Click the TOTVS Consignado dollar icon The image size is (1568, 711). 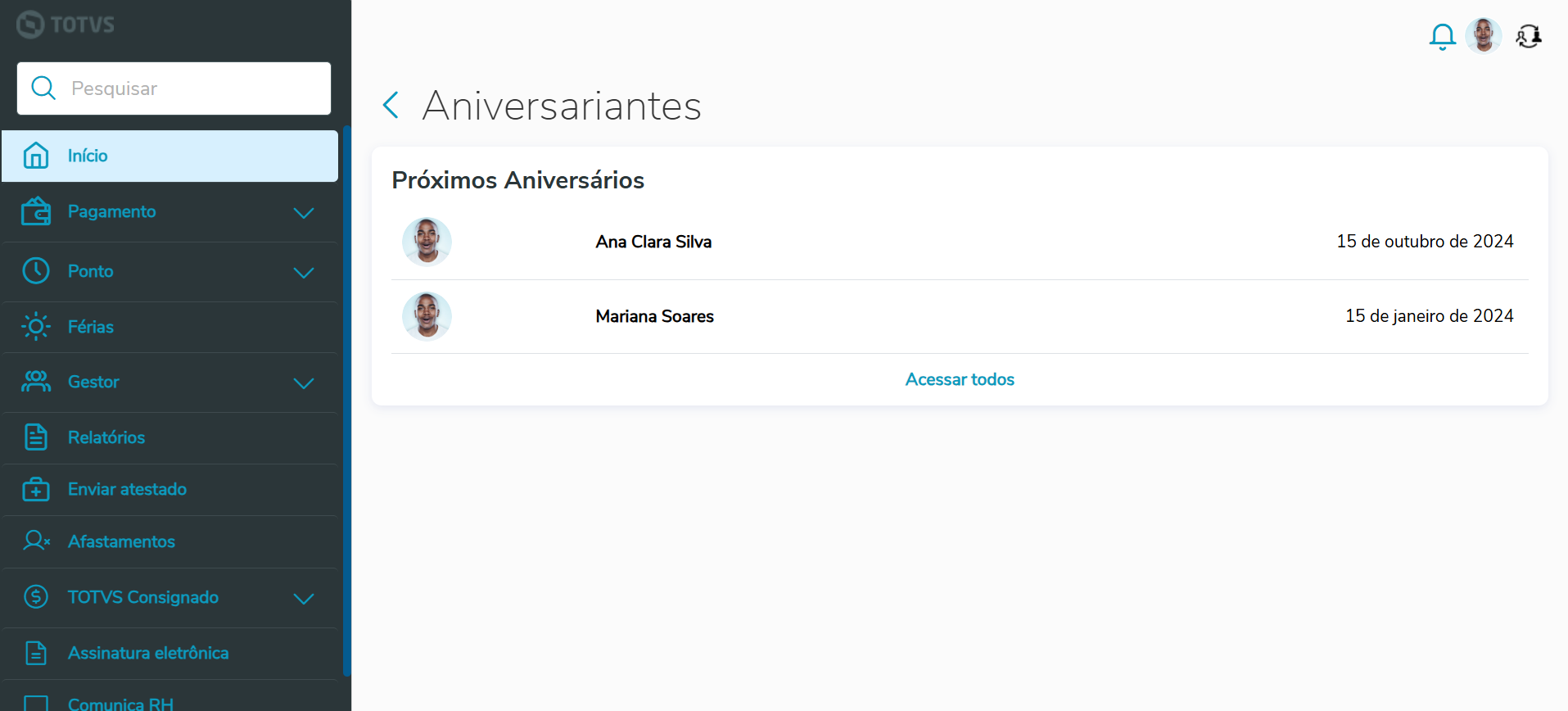pos(36,596)
